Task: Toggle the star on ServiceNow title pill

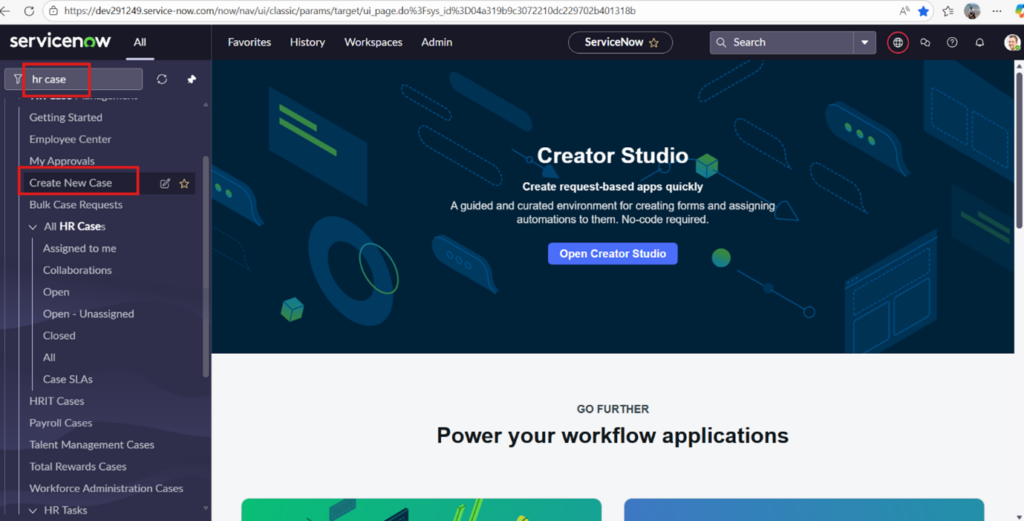Action: (x=654, y=43)
